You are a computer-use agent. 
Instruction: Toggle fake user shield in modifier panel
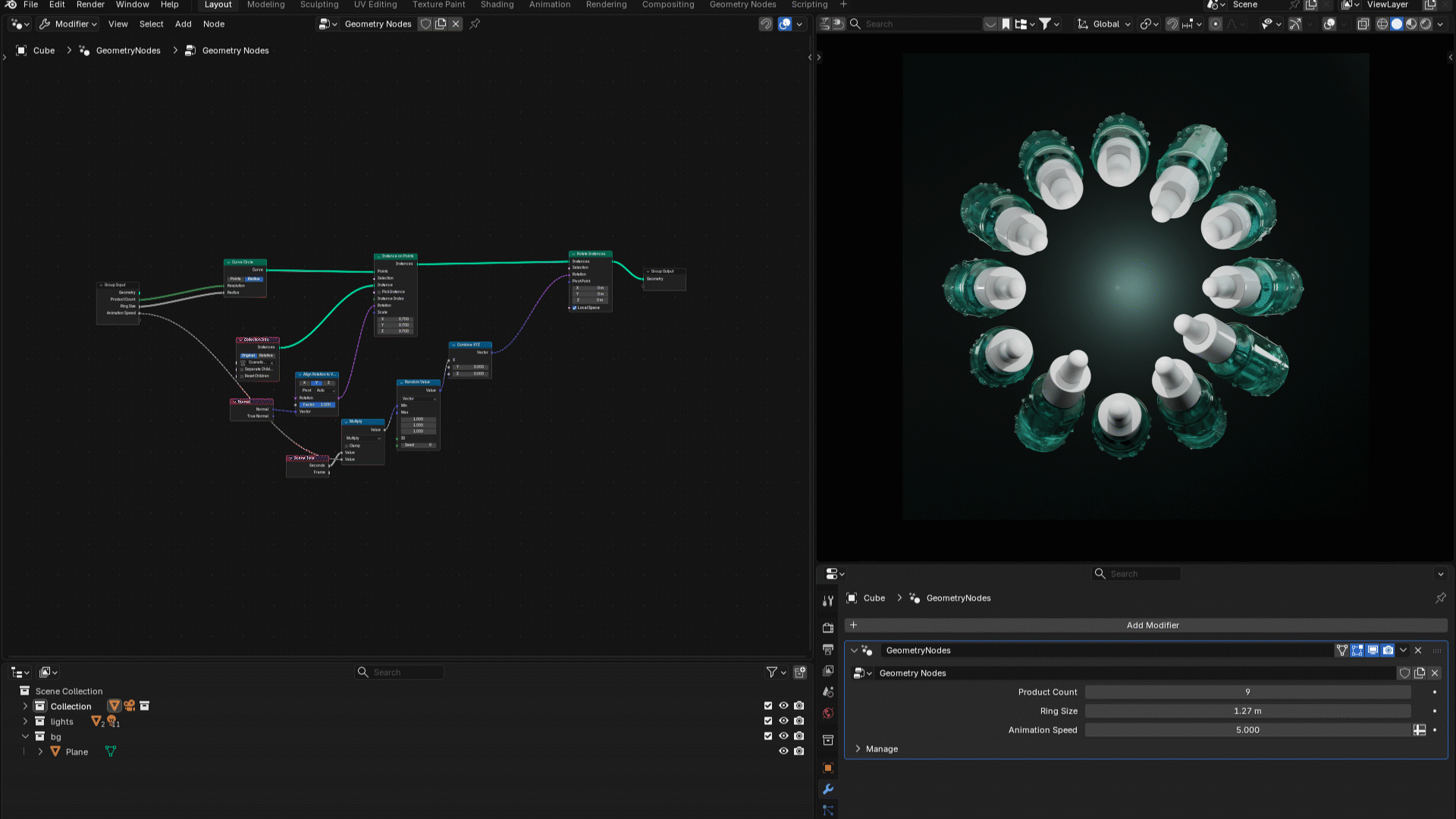coord(1404,673)
